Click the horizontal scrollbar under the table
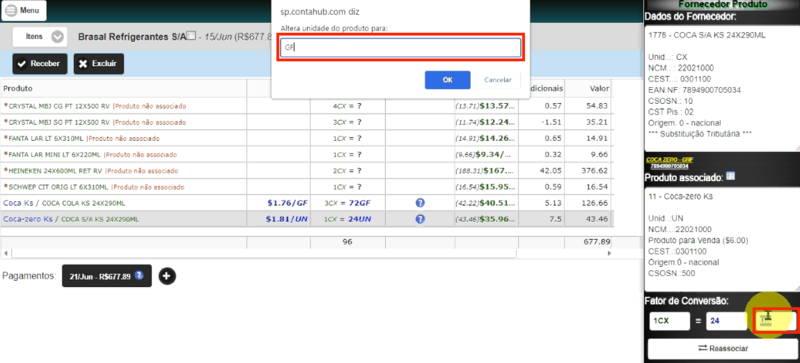 point(307,253)
